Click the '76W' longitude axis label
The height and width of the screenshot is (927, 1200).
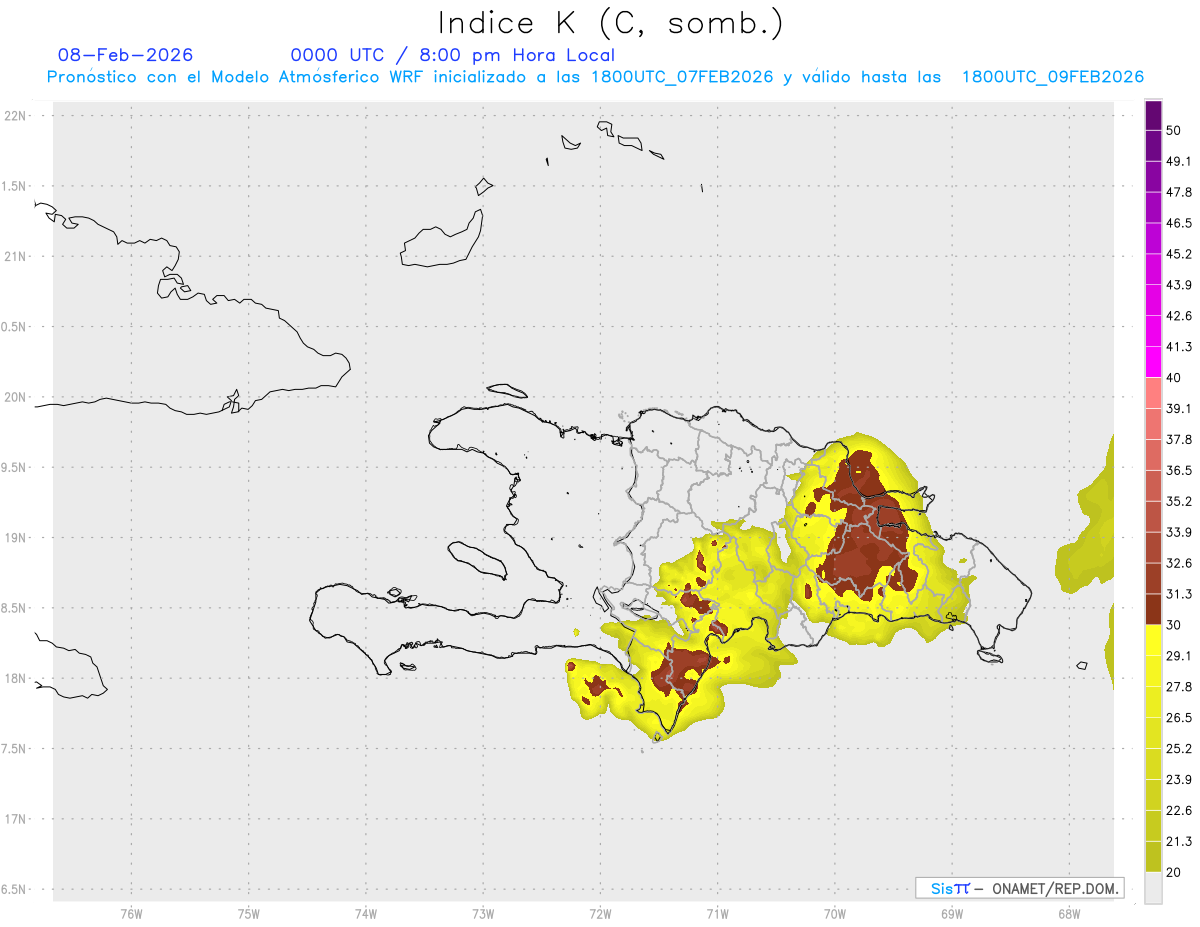(x=131, y=914)
